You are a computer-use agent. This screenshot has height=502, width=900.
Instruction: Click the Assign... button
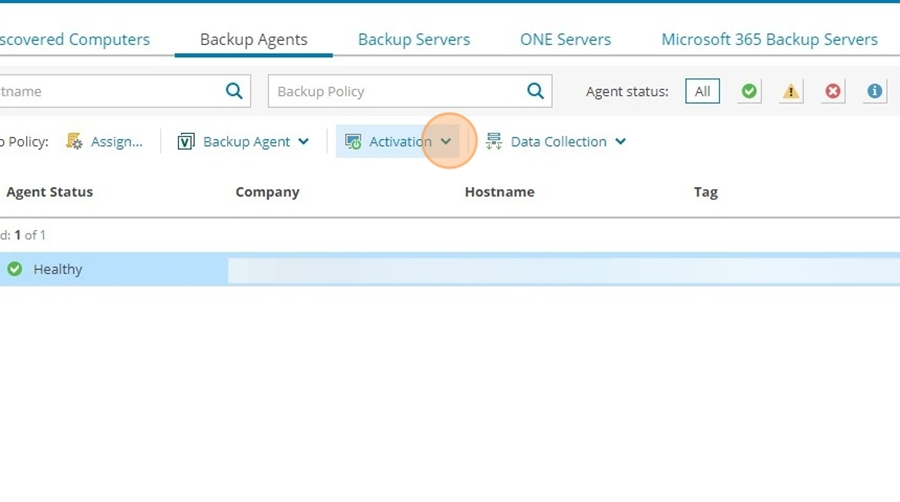117,142
